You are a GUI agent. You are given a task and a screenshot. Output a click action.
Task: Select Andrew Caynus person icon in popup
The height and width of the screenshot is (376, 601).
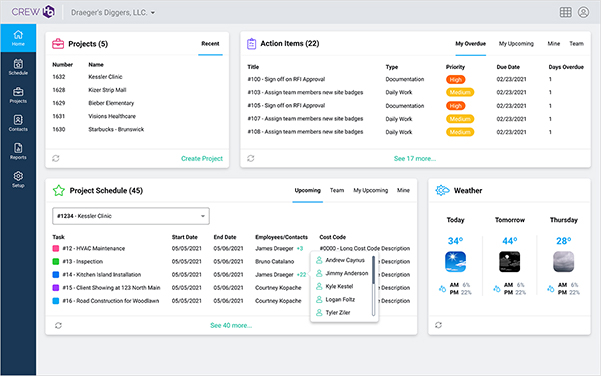[319, 260]
